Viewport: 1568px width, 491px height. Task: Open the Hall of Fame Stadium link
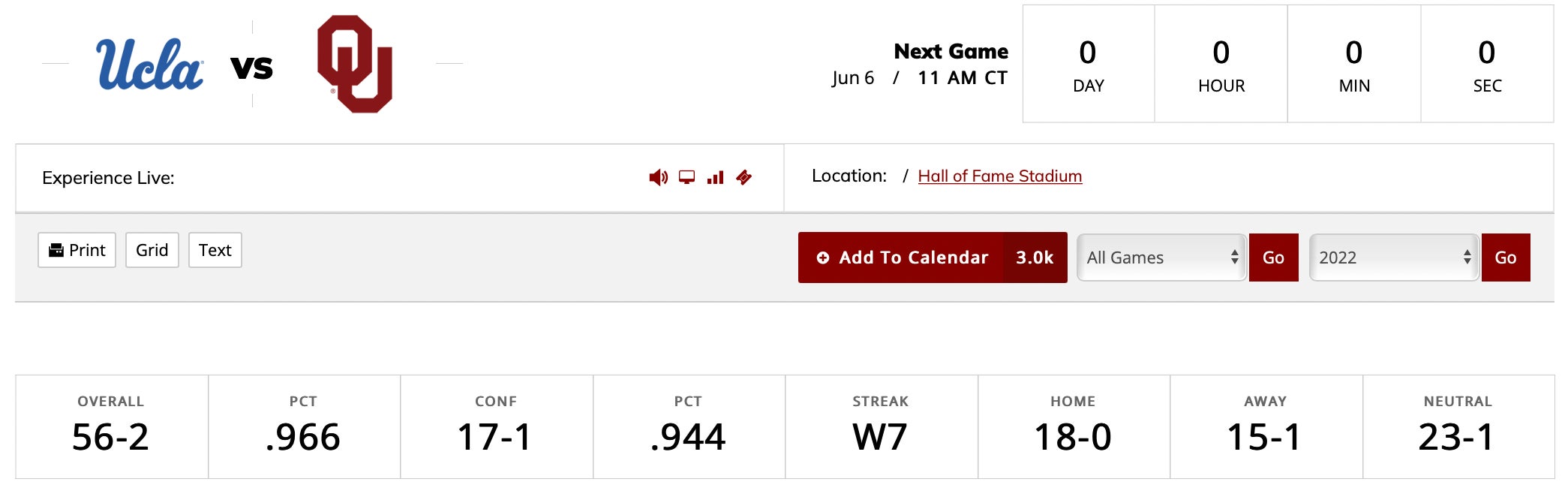click(x=1000, y=176)
